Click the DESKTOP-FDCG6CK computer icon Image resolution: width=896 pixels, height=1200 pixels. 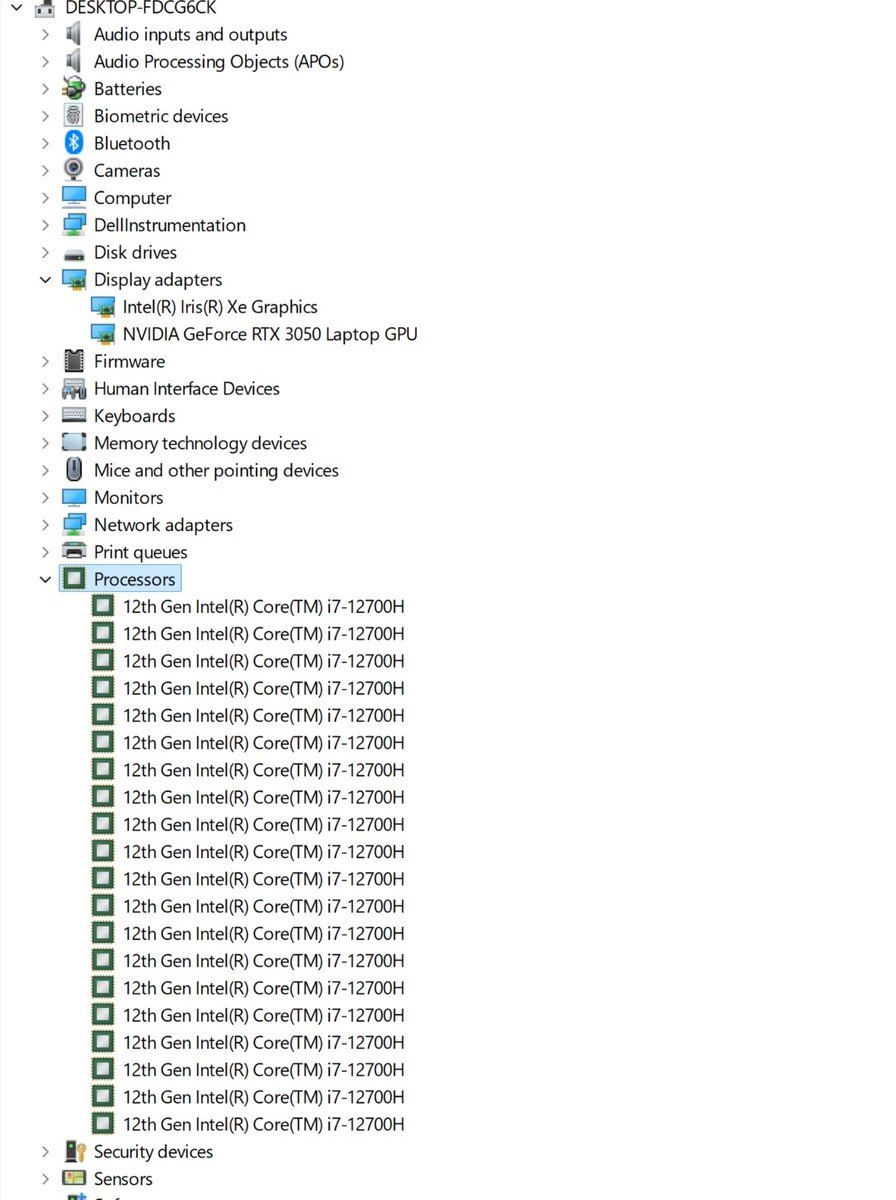(x=44, y=8)
